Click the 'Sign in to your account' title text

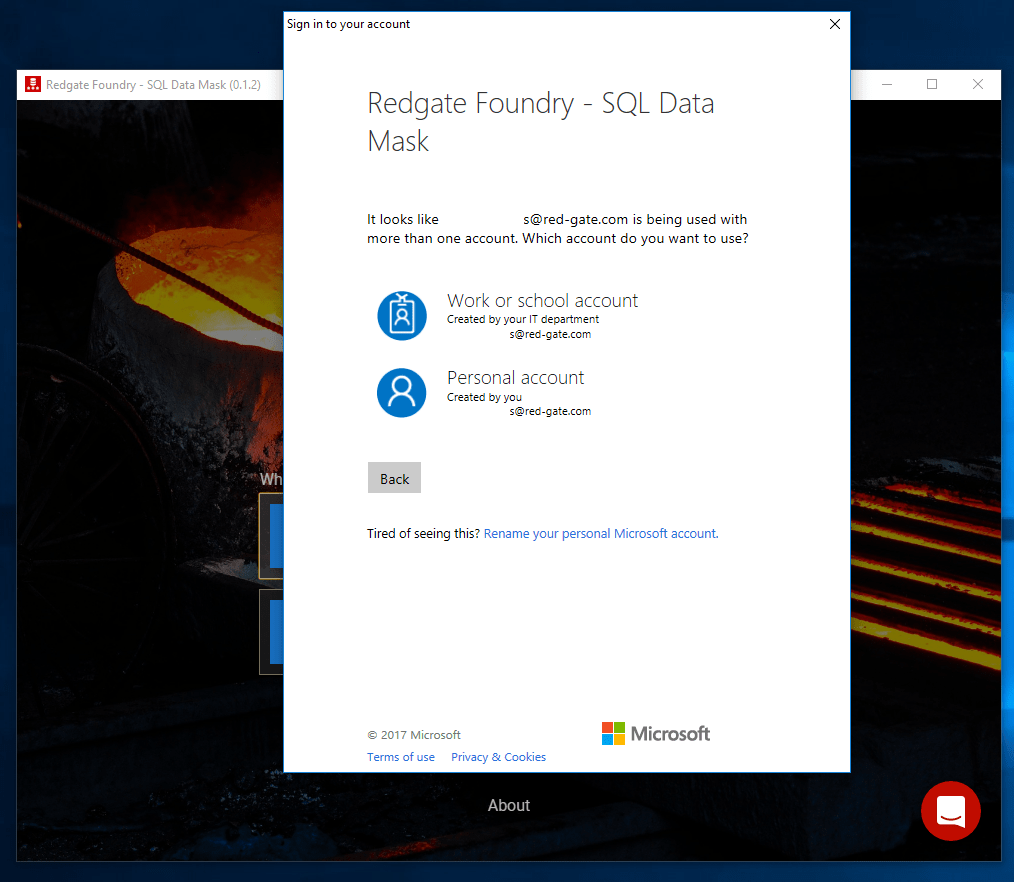349,24
